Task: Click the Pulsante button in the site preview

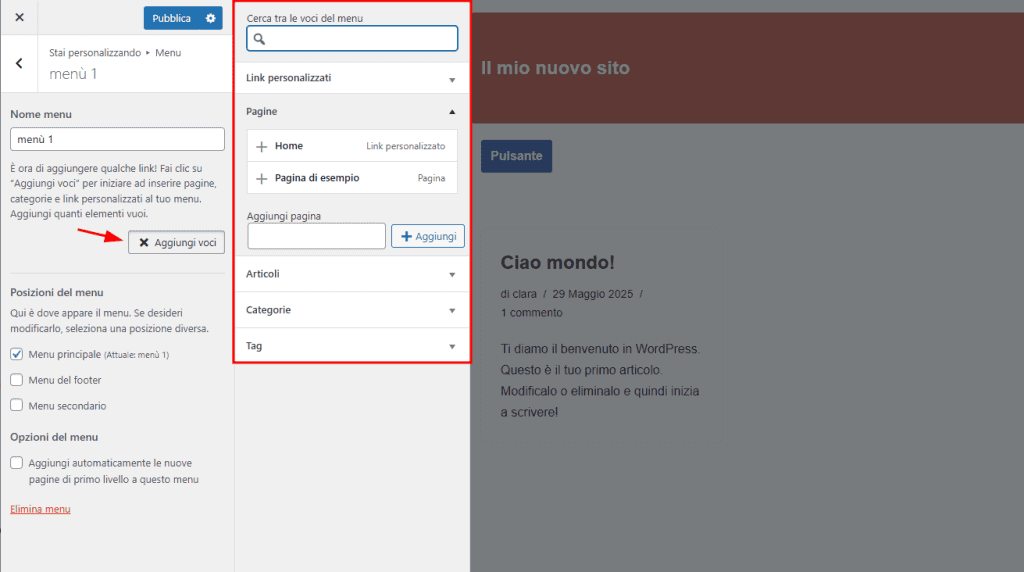Action: [x=517, y=156]
